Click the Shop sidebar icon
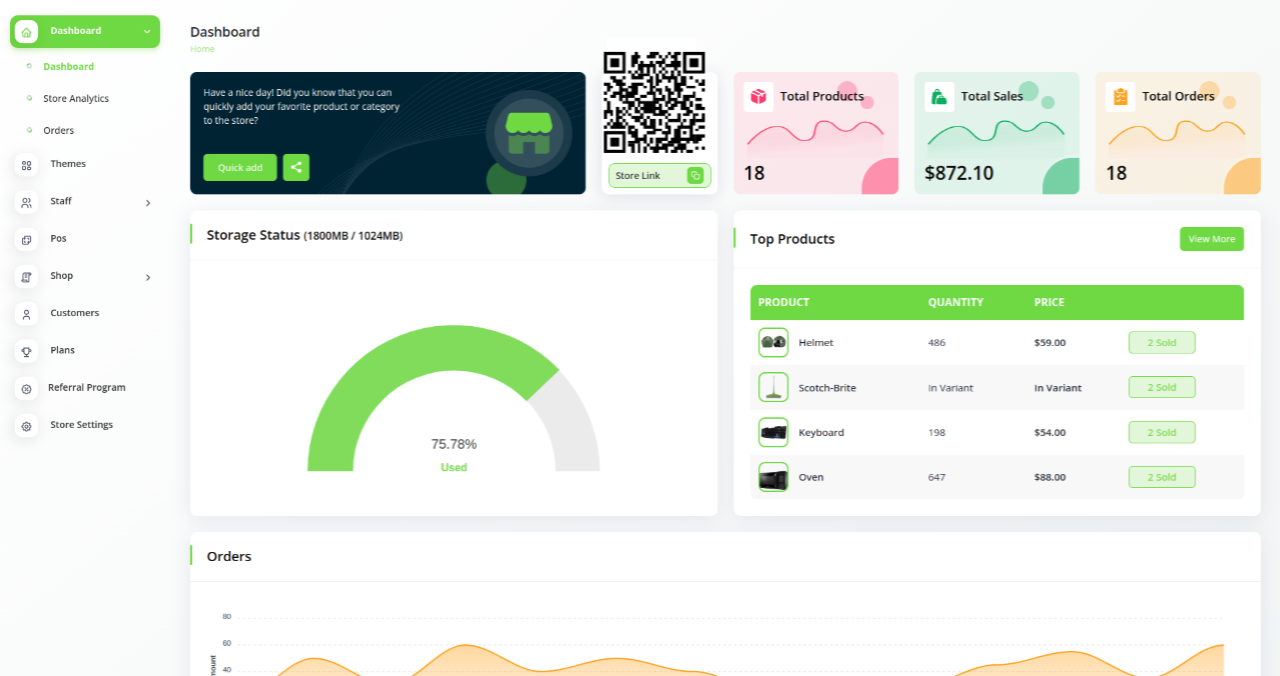The image size is (1280, 676). [x=26, y=277]
